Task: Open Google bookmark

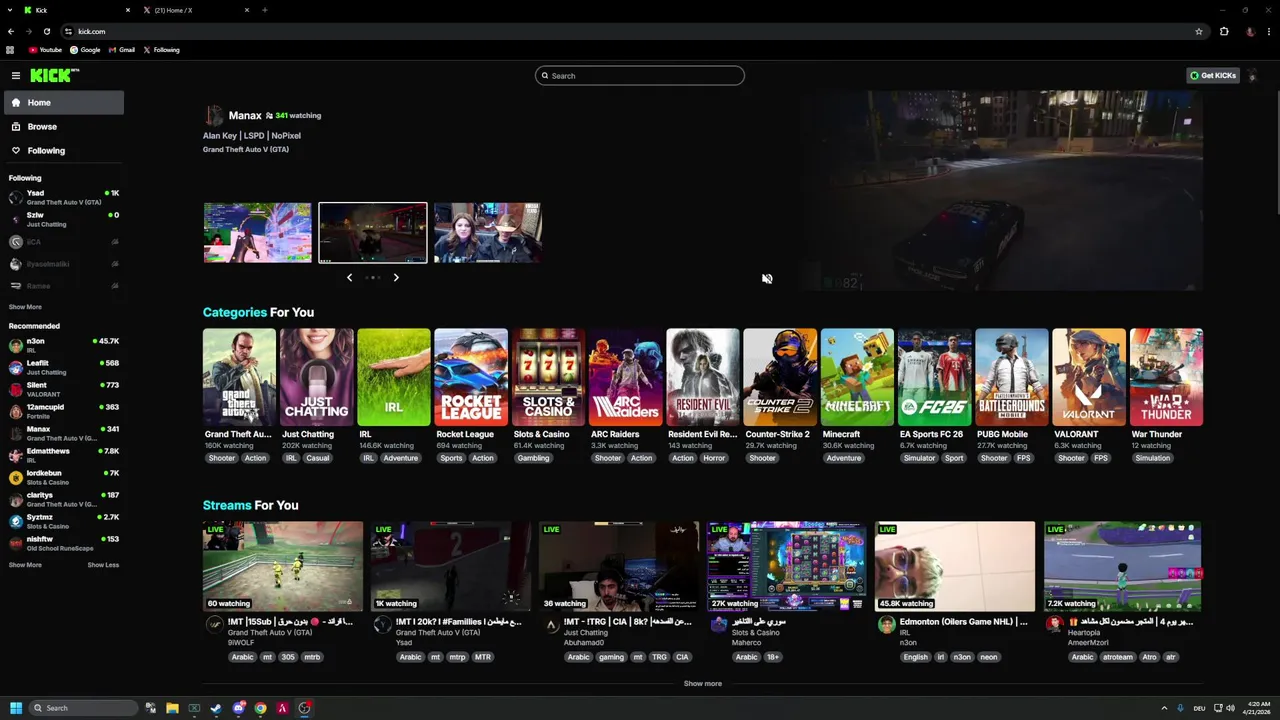Action: click(x=85, y=49)
